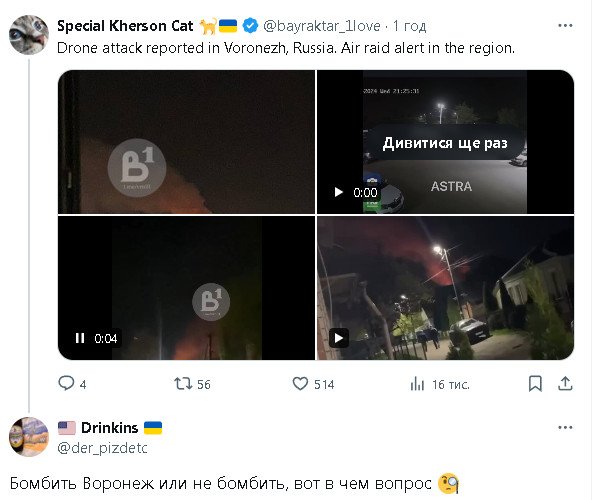Click the blue verified badge icon
This screenshot has width=600, height=500.
250,26
